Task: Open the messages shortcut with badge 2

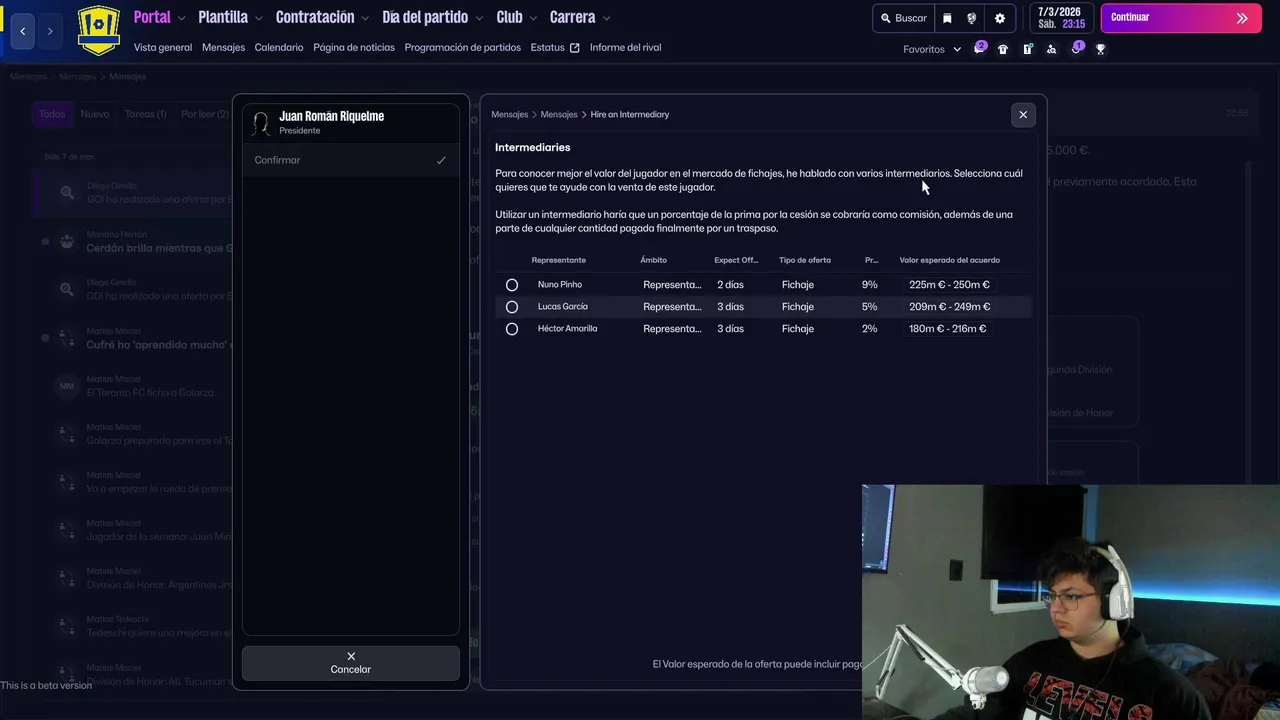Action: tap(980, 48)
